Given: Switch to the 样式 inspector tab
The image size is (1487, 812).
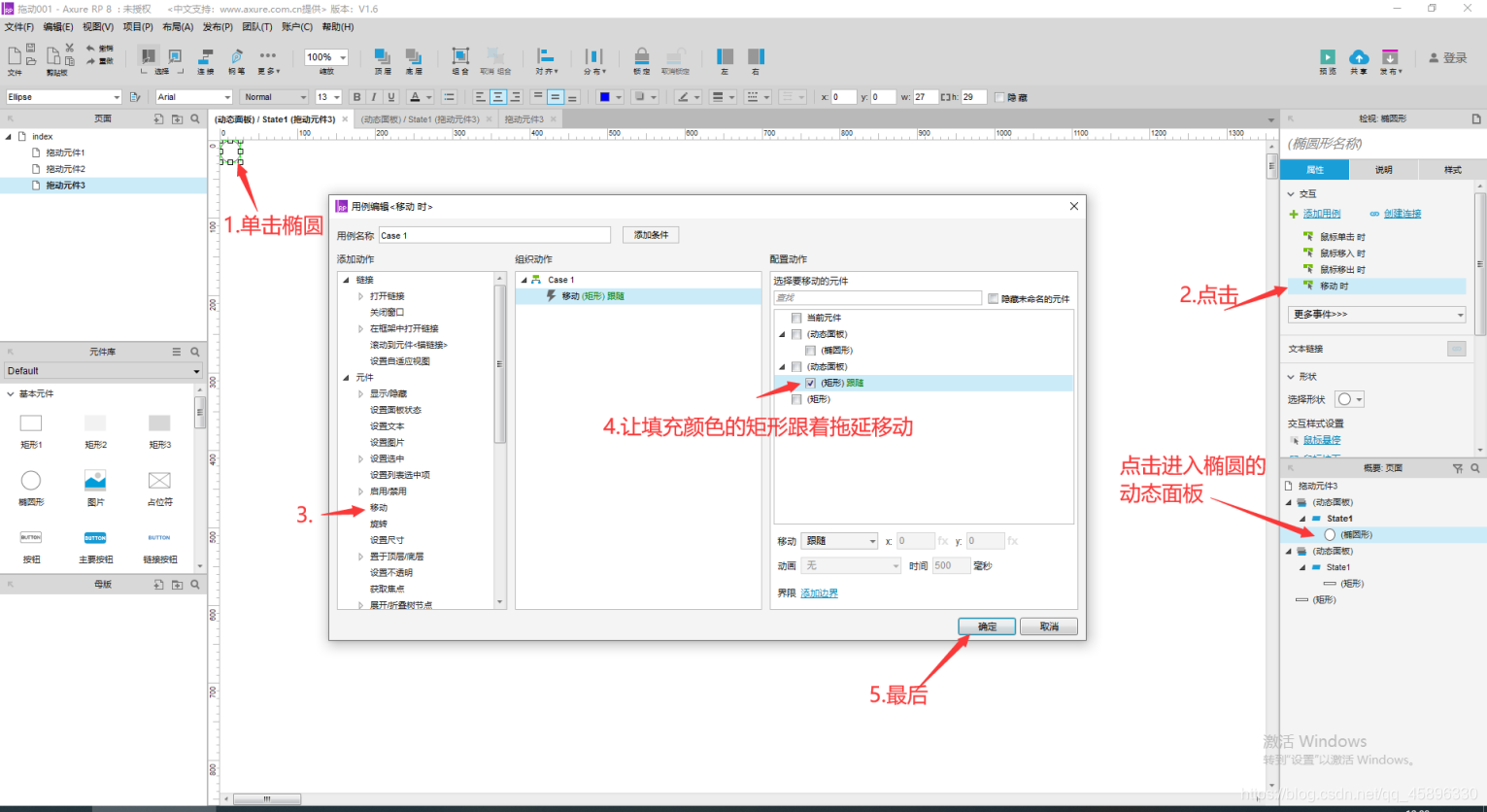Looking at the screenshot, I should coord(1452,170).
